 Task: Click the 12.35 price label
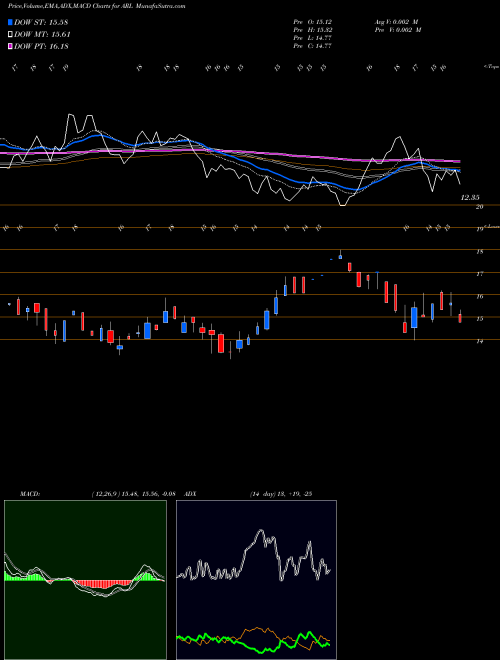471,197
